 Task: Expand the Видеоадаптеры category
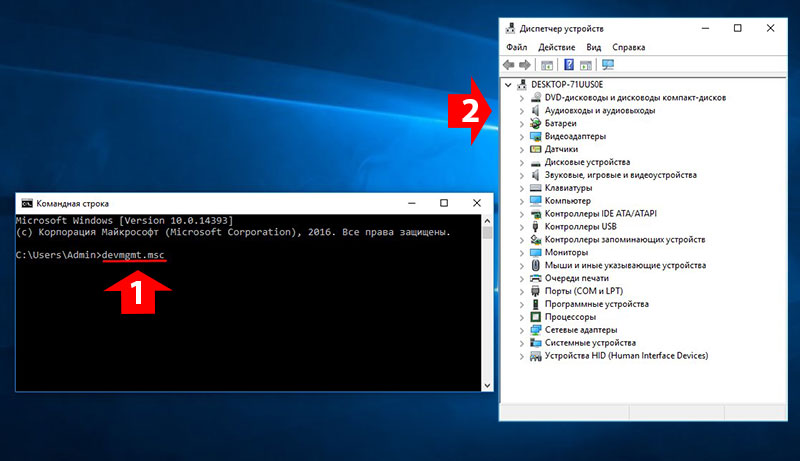(522, 136)
